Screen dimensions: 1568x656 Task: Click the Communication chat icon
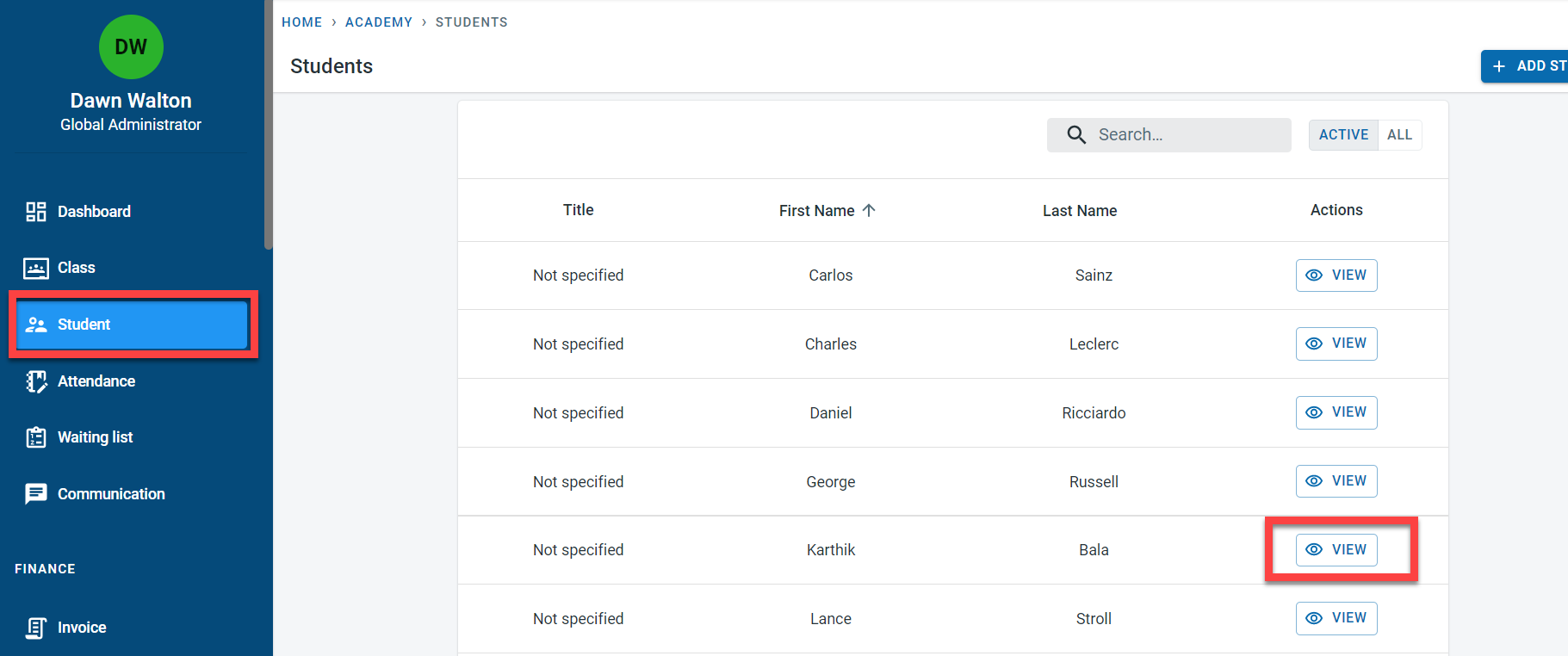click(35, 494)
